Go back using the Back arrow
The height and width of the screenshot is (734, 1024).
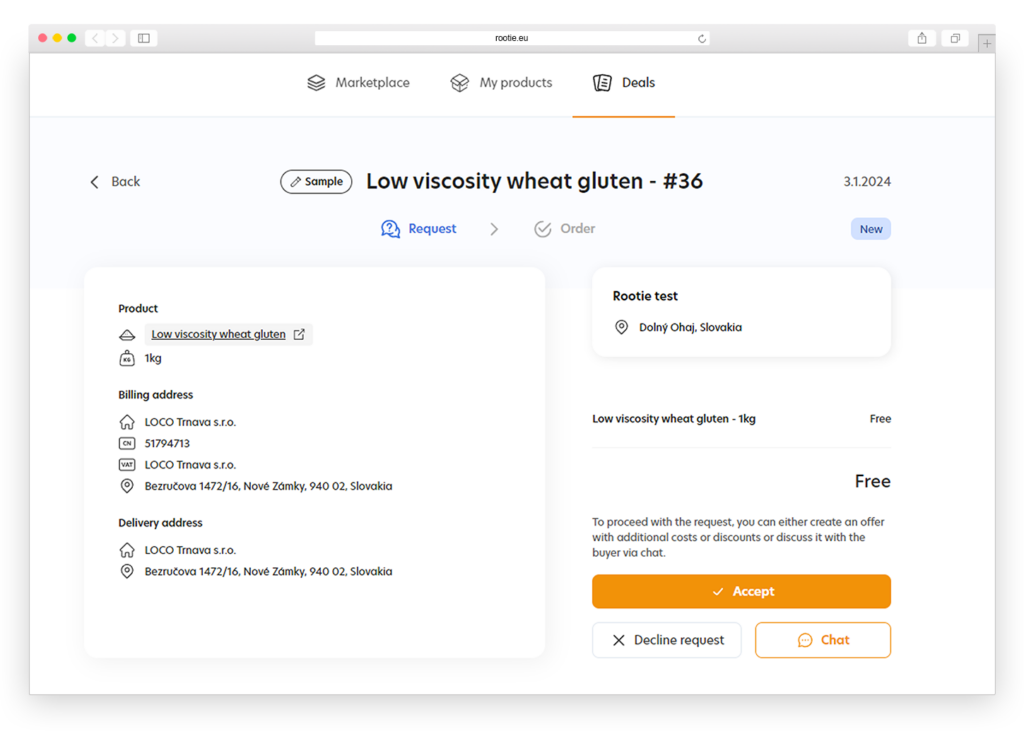point(115,182)
